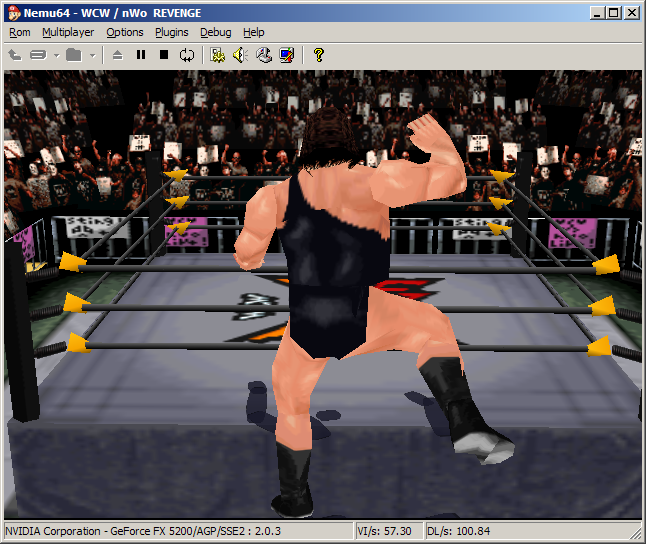Click the eject ROM icon

(x=117, y=55)
